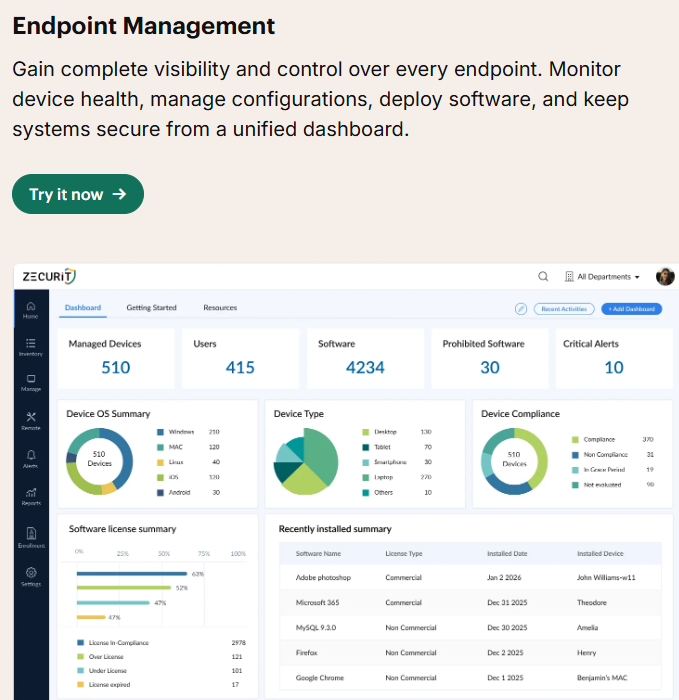Click the Windows legend color swatch
Screen dimensions: 679x700
click(x=160, y=432)
